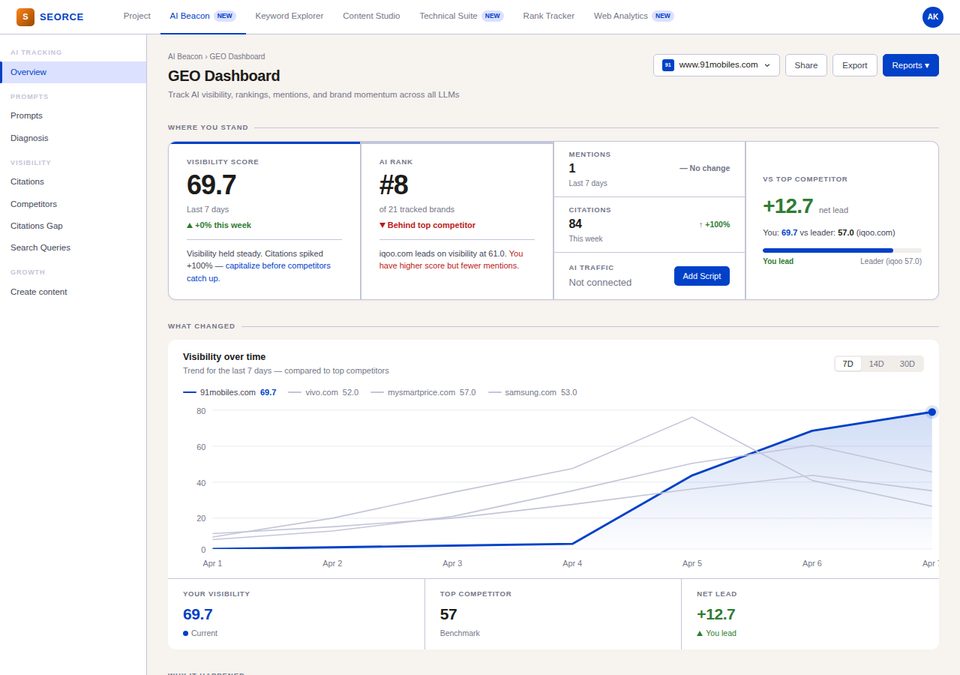Switch the chart to 14D range
This screenshot has height=675, width=960.
(x=876, y=364)
